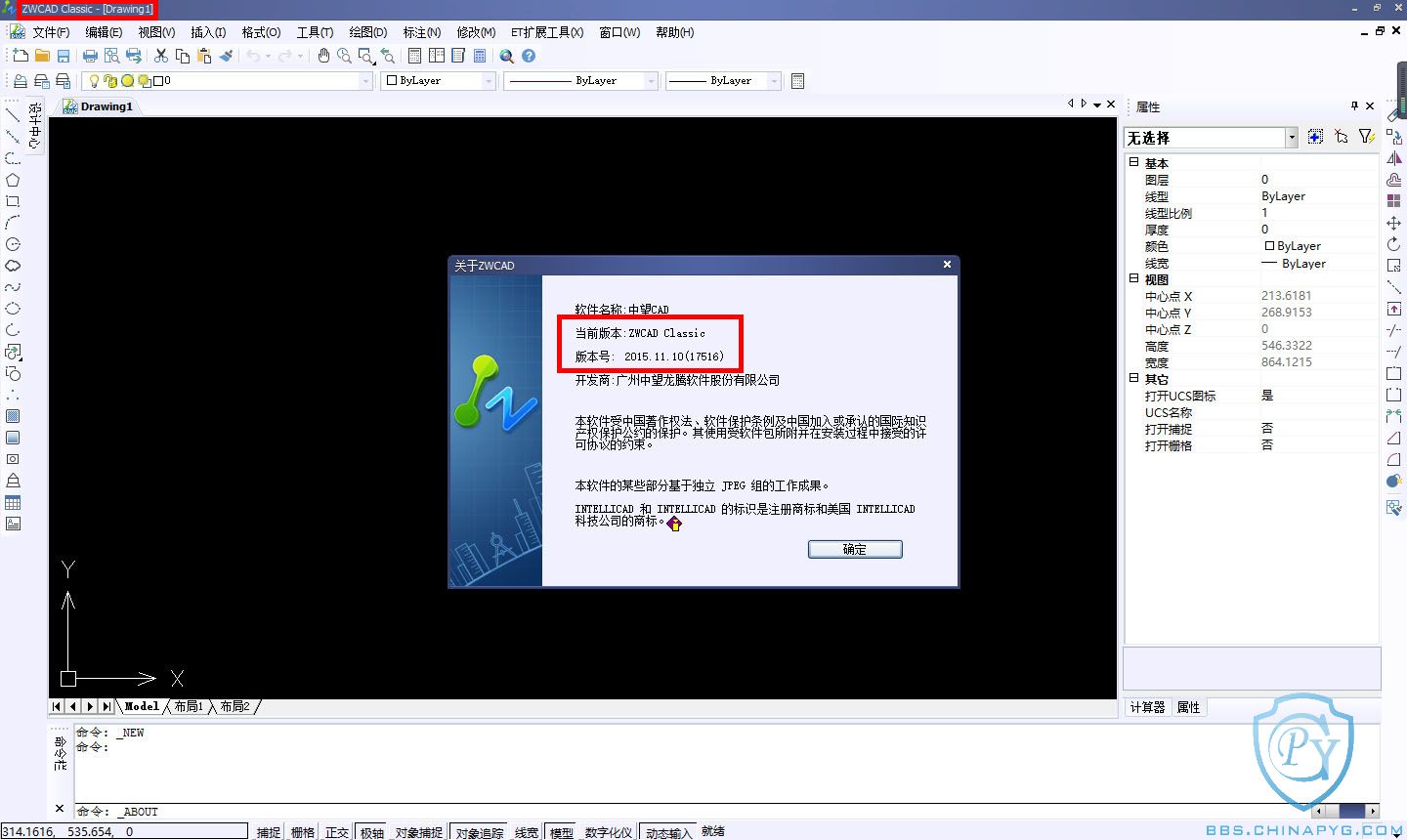This screenshot has width=1407, height=840.
Task: Collapse the 视图 section in the properties panel
Action: 1134,278
